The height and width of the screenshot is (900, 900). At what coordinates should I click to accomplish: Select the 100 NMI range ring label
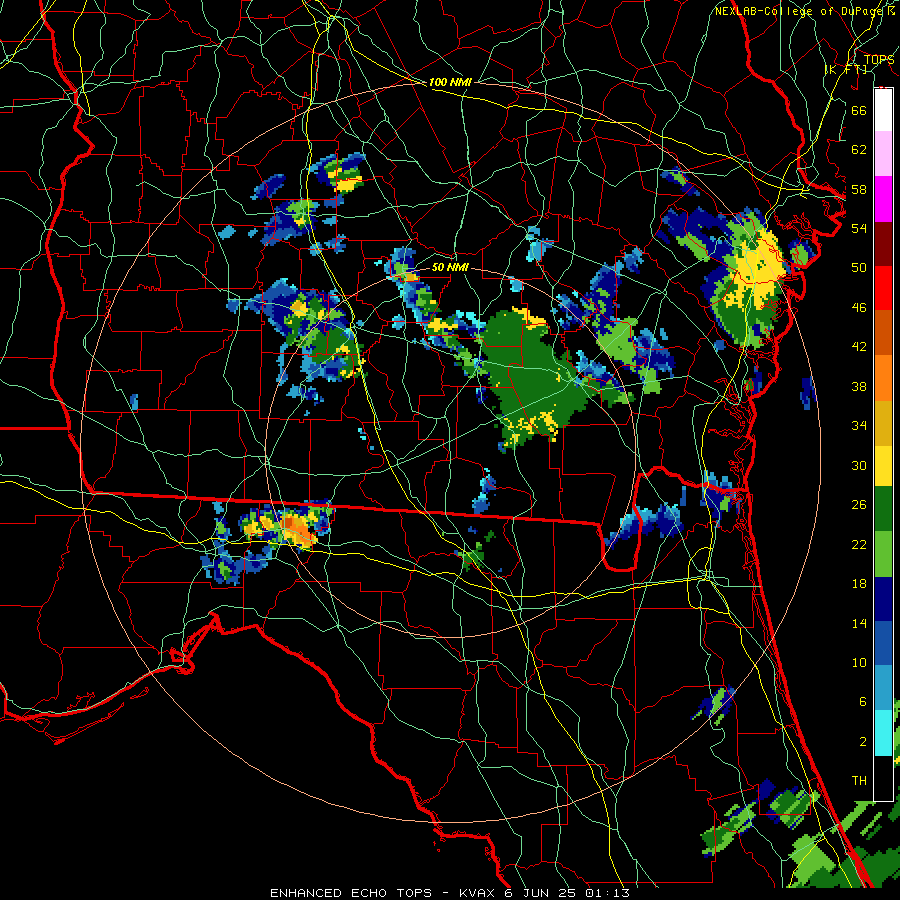[450, 82]
